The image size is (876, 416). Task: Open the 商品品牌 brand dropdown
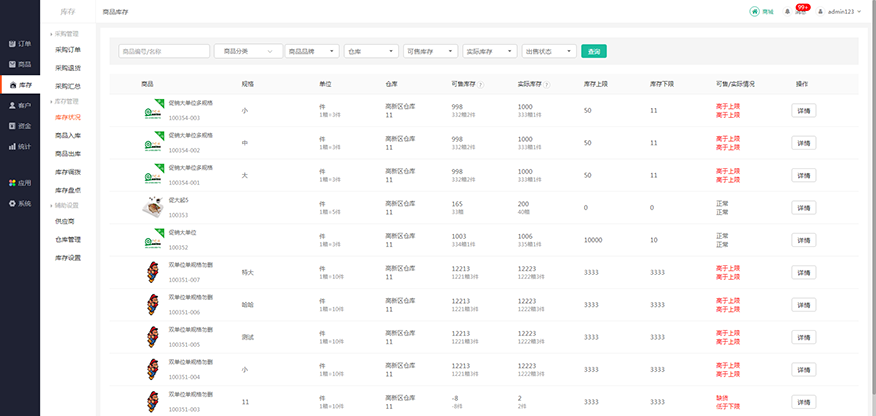(x=311, y=51)
